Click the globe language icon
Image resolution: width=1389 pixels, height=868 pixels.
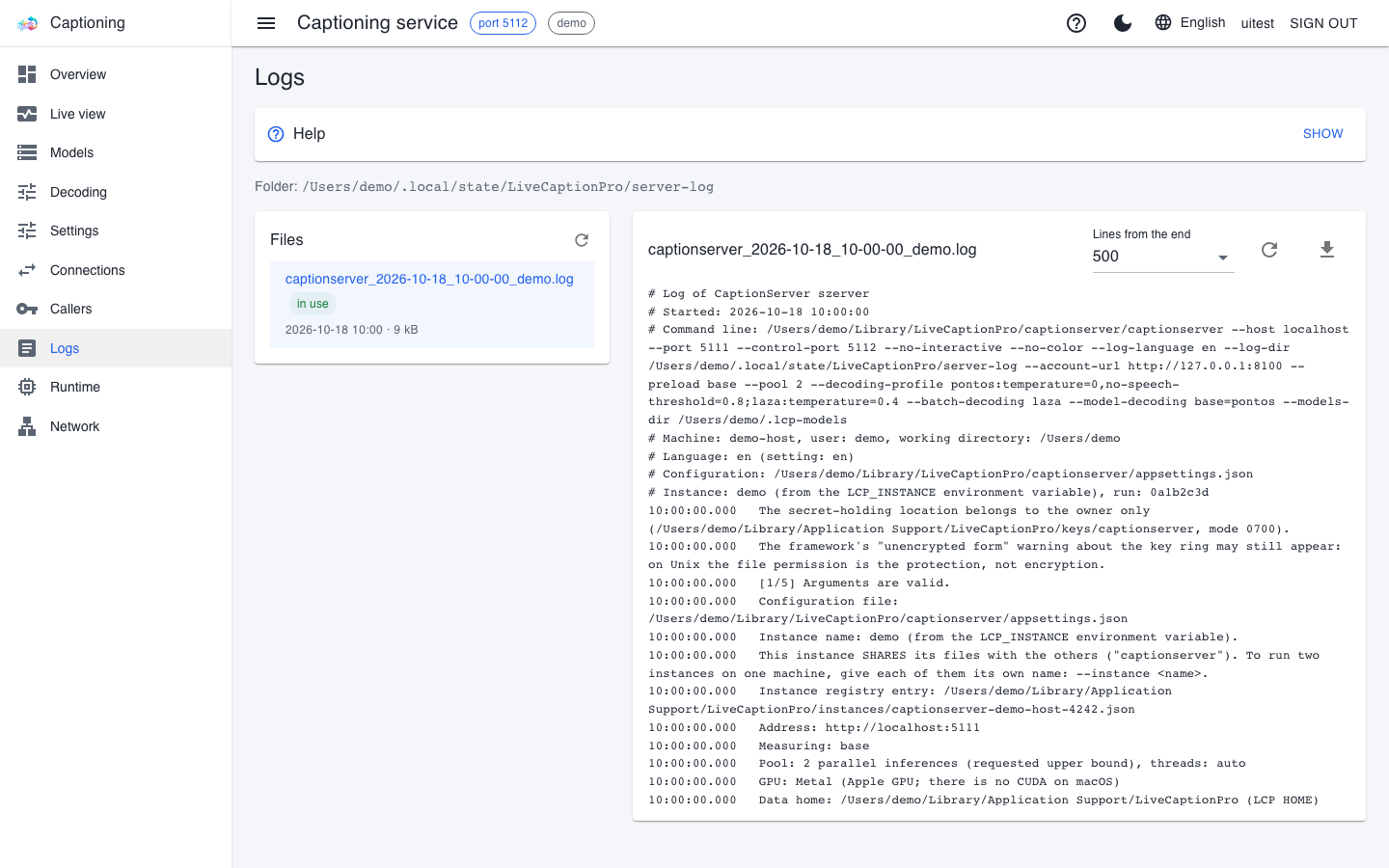coord(1163,22)
